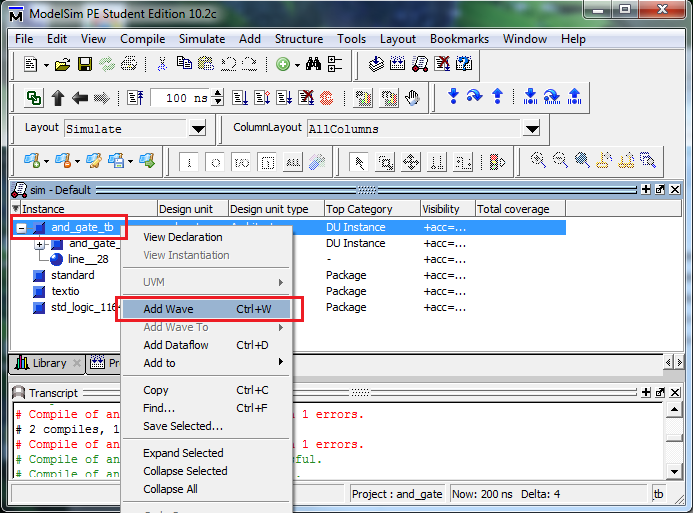Expand the 'Add to' submenu arrow
This screenshot has width=693, height=513.
(x=281, y=362)
